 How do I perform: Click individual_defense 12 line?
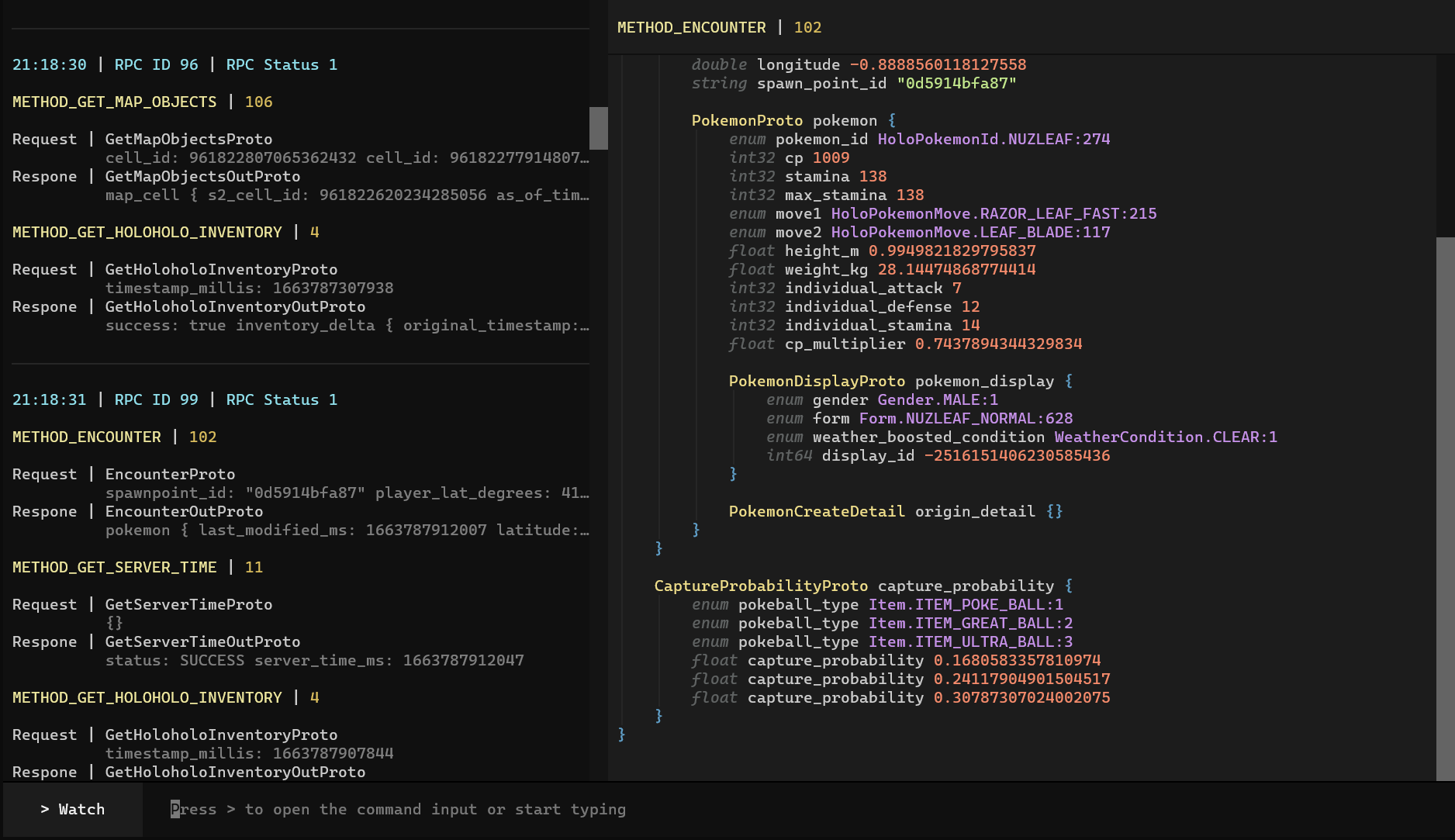tap(855, 306)
